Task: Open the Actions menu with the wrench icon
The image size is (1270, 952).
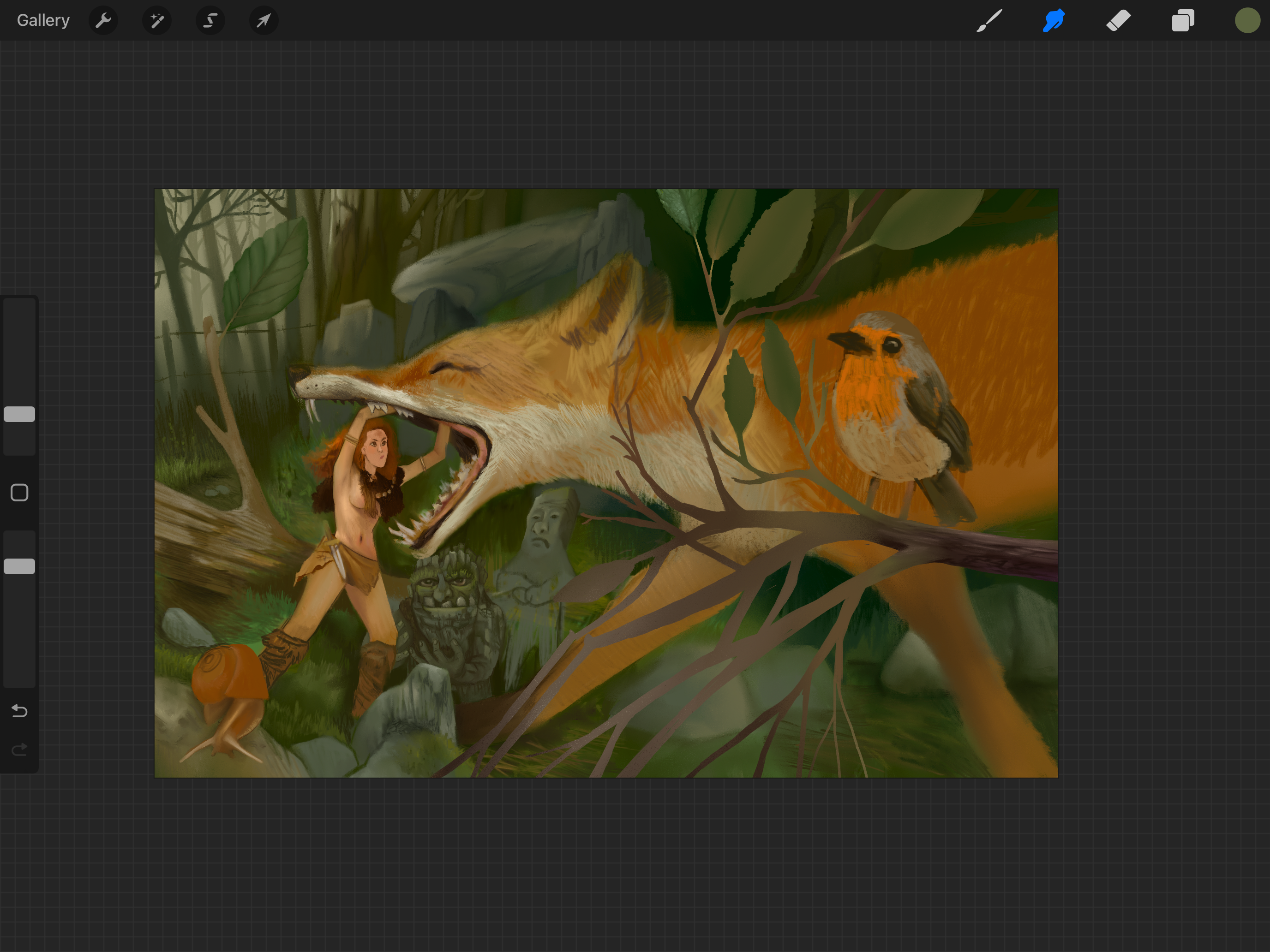Action: pyautogui.click(x=104, y=21)
